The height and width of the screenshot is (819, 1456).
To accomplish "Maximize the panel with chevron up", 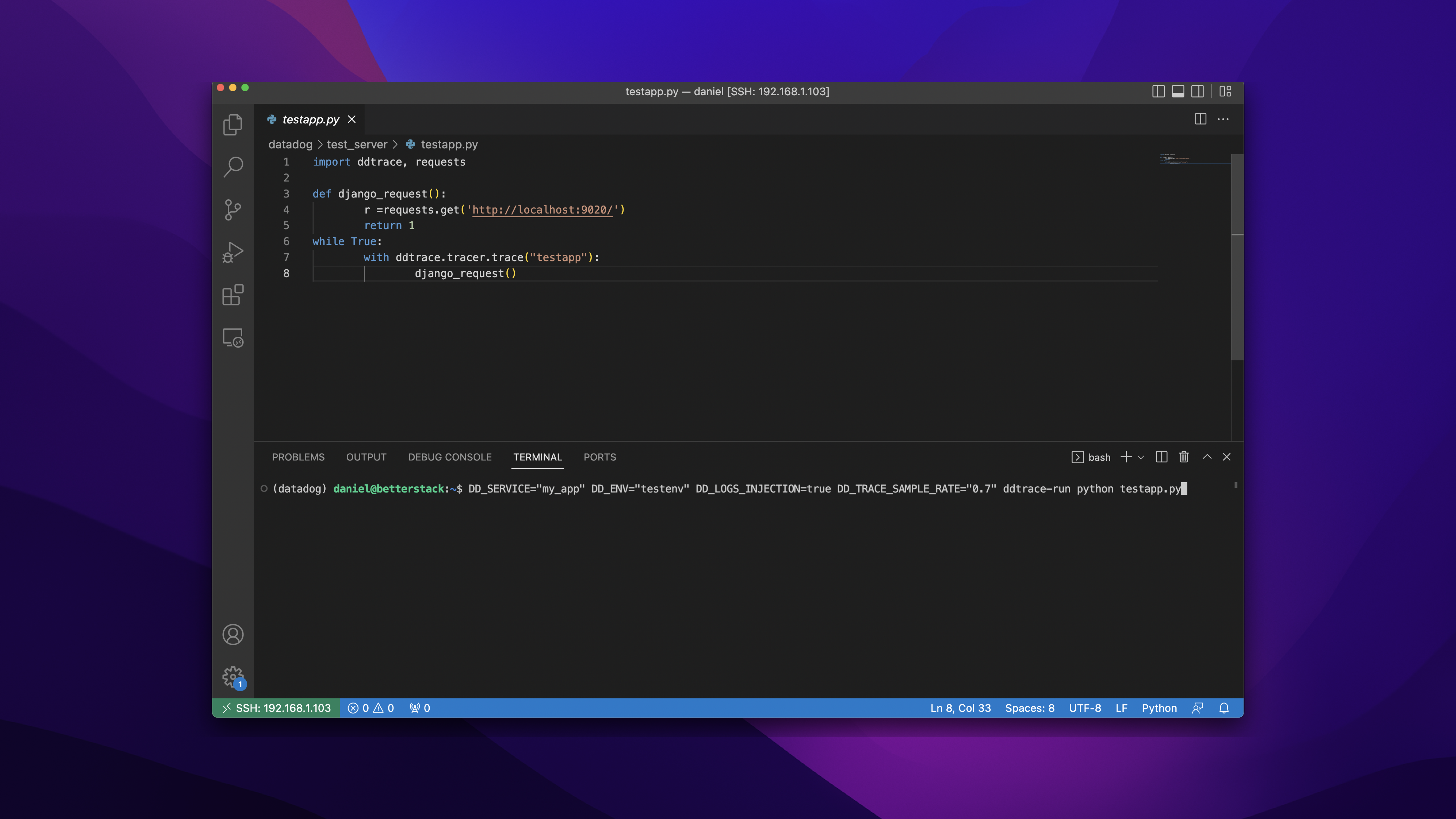I will (1207, 457).
